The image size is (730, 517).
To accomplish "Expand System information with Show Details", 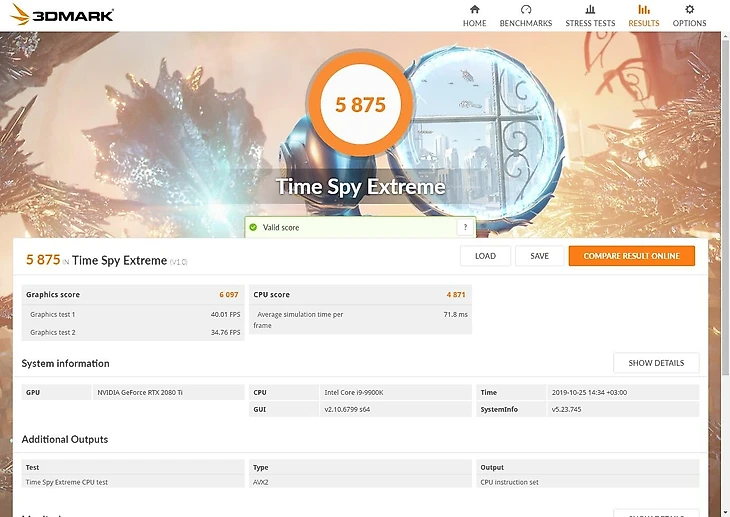I will 655,363.
